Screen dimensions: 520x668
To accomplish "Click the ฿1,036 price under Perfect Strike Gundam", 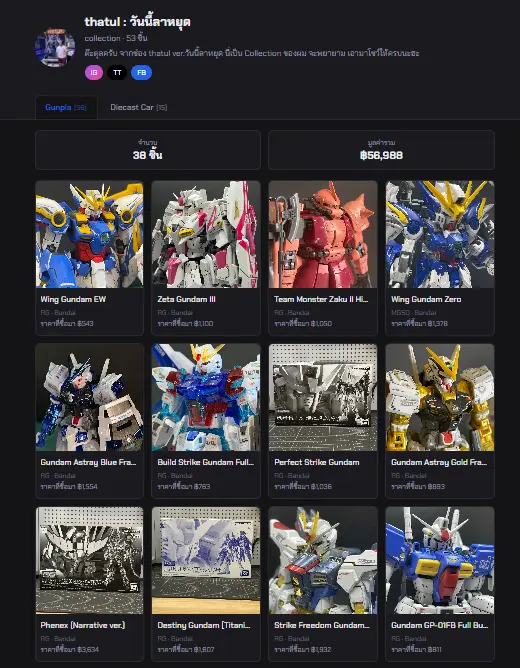I will (x=321, y=487).
